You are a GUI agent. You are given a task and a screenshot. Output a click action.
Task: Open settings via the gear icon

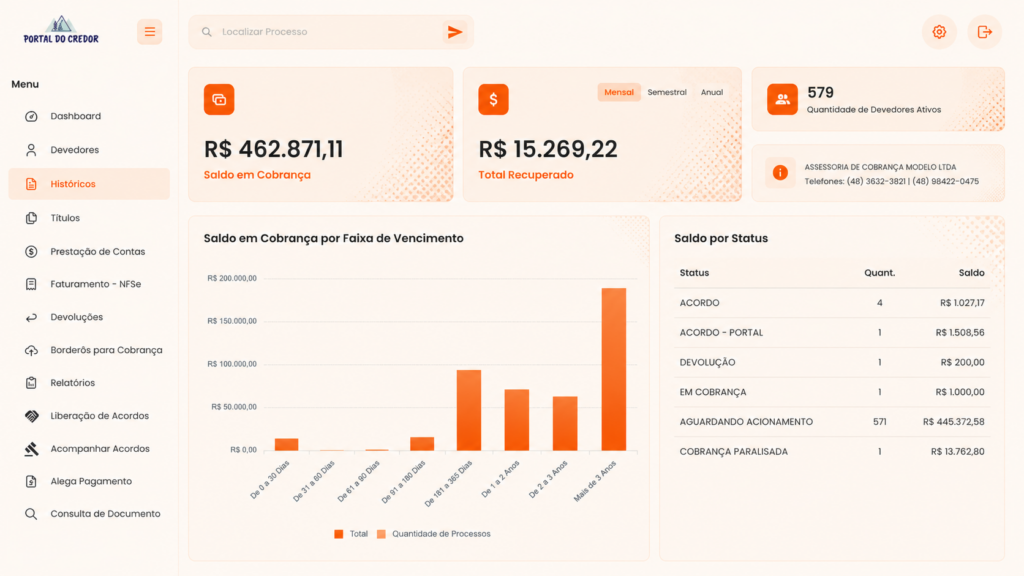click(939, 32)
